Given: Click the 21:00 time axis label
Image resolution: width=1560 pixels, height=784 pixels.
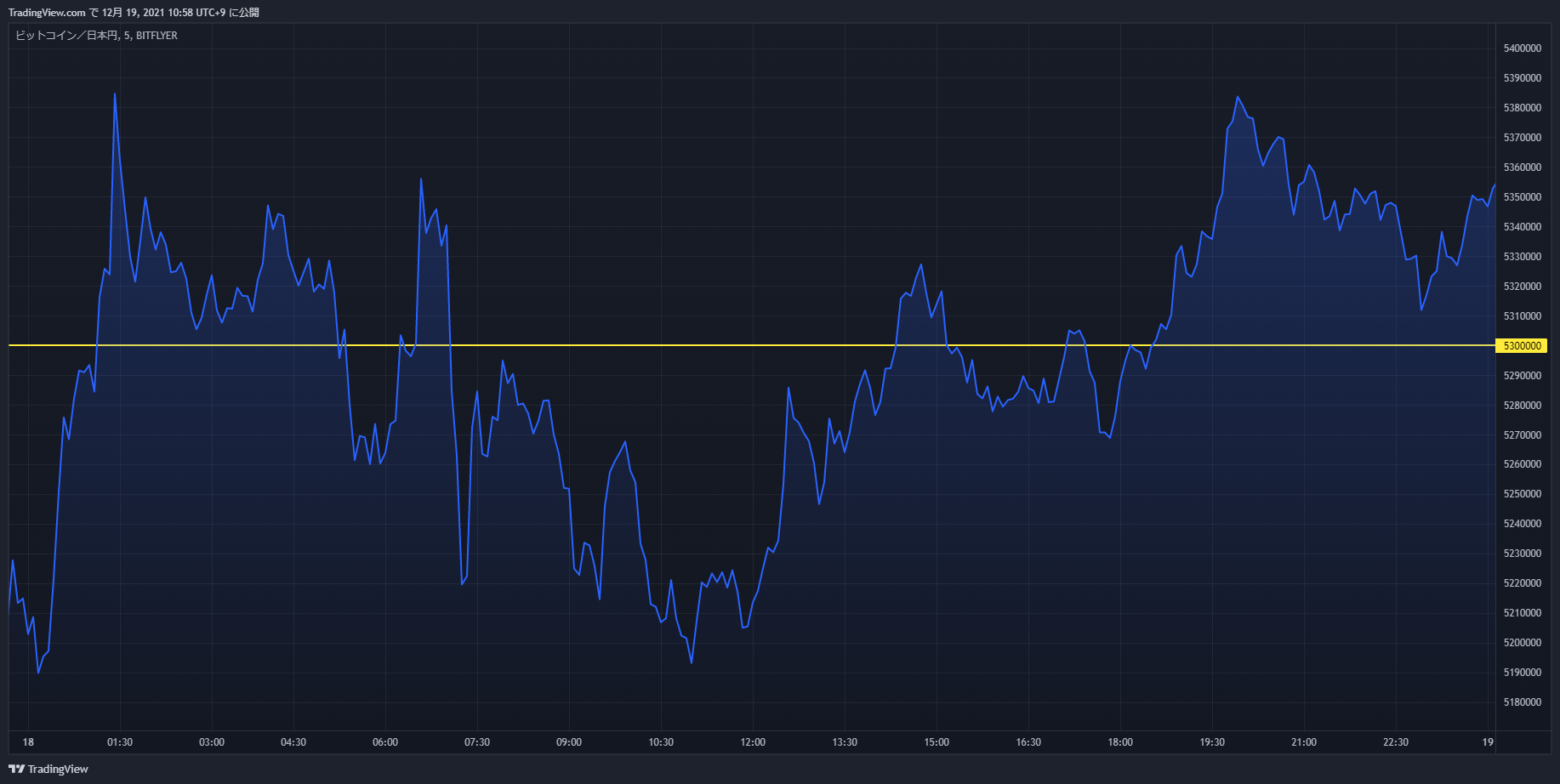Looking at the screenshot, I should 1304,742.
